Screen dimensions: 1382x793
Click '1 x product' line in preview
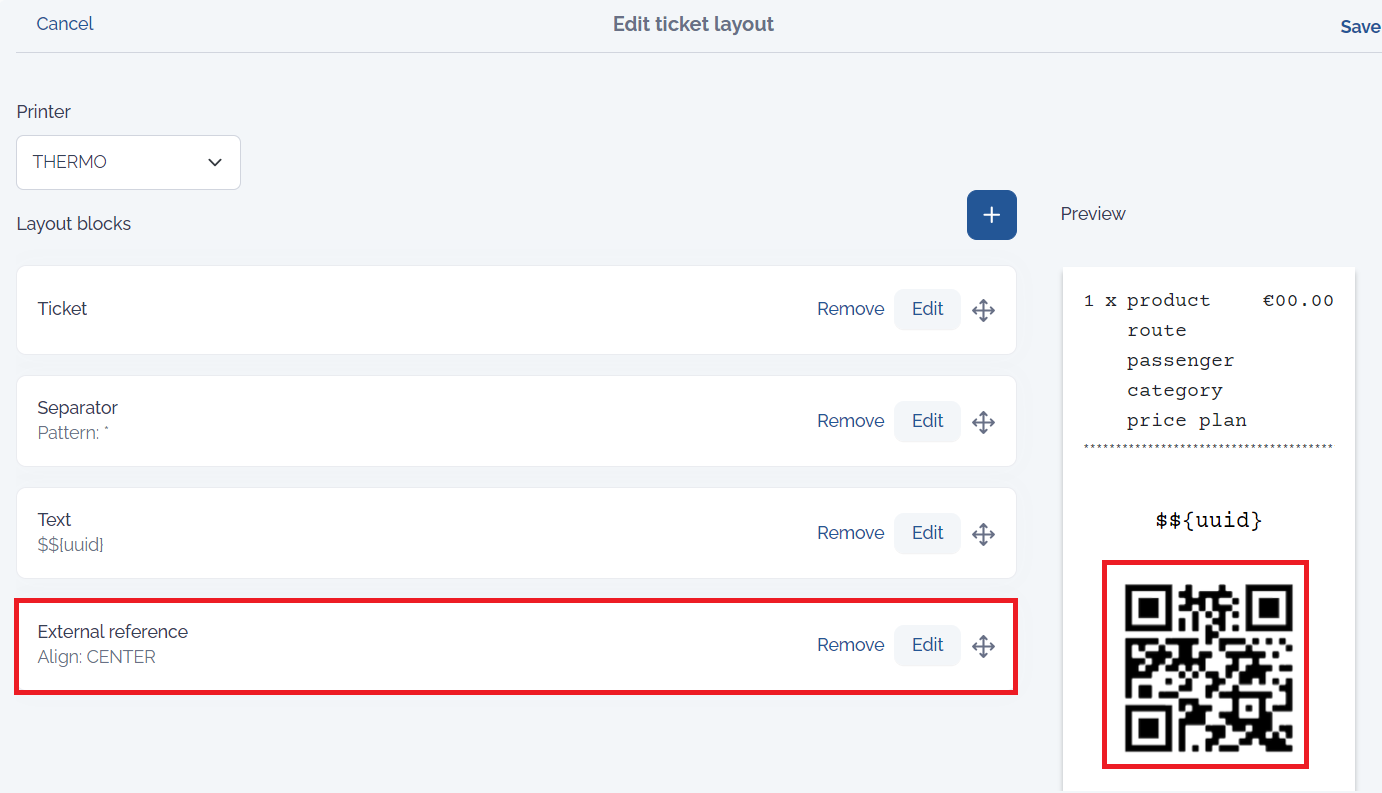[1147, 300]
